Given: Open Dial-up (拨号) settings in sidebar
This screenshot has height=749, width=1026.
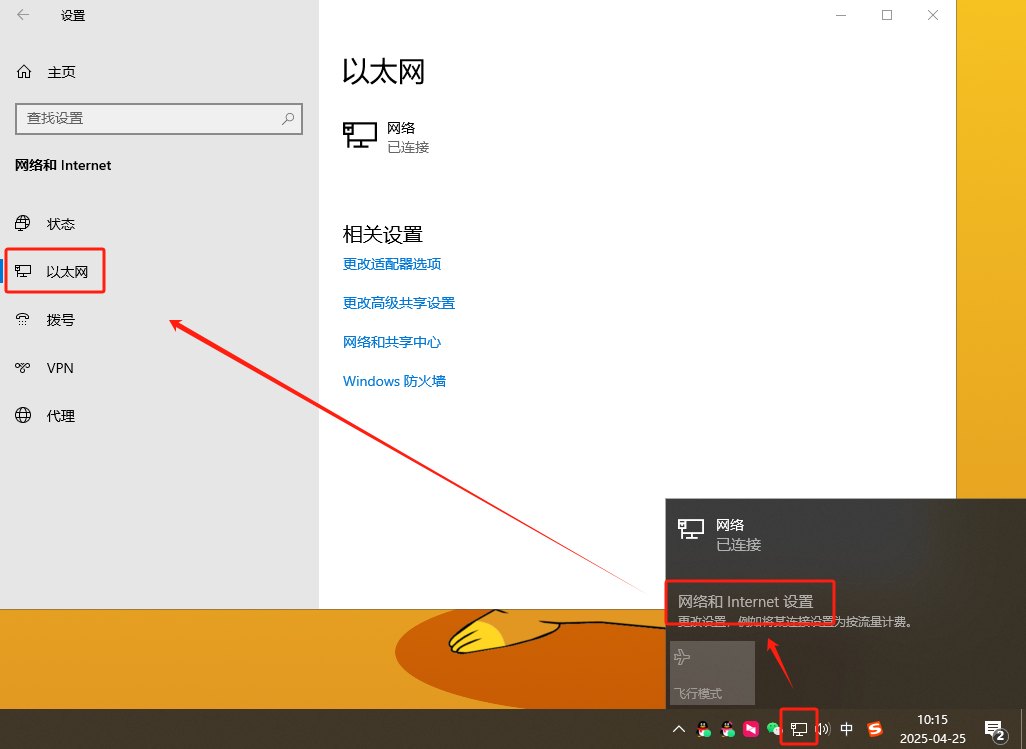Looking at the screenshot, I should pyautogui.click(x=59, y=319).
